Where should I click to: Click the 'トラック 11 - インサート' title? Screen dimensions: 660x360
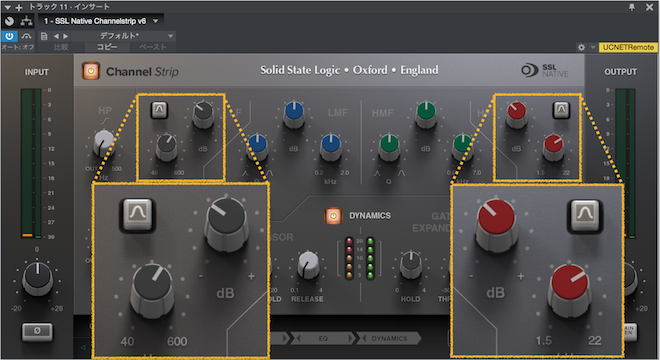[69, 7]
